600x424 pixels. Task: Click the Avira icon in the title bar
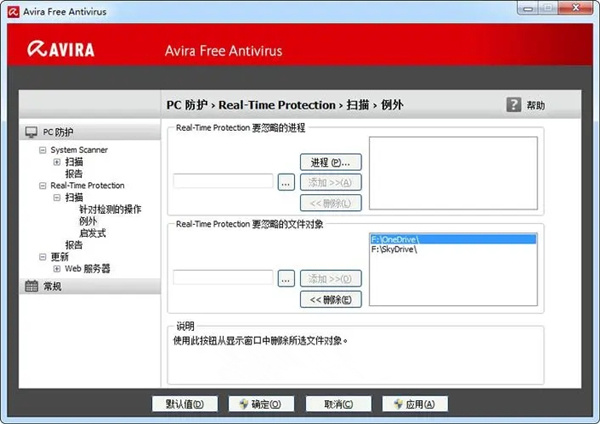tap(13, 12)
